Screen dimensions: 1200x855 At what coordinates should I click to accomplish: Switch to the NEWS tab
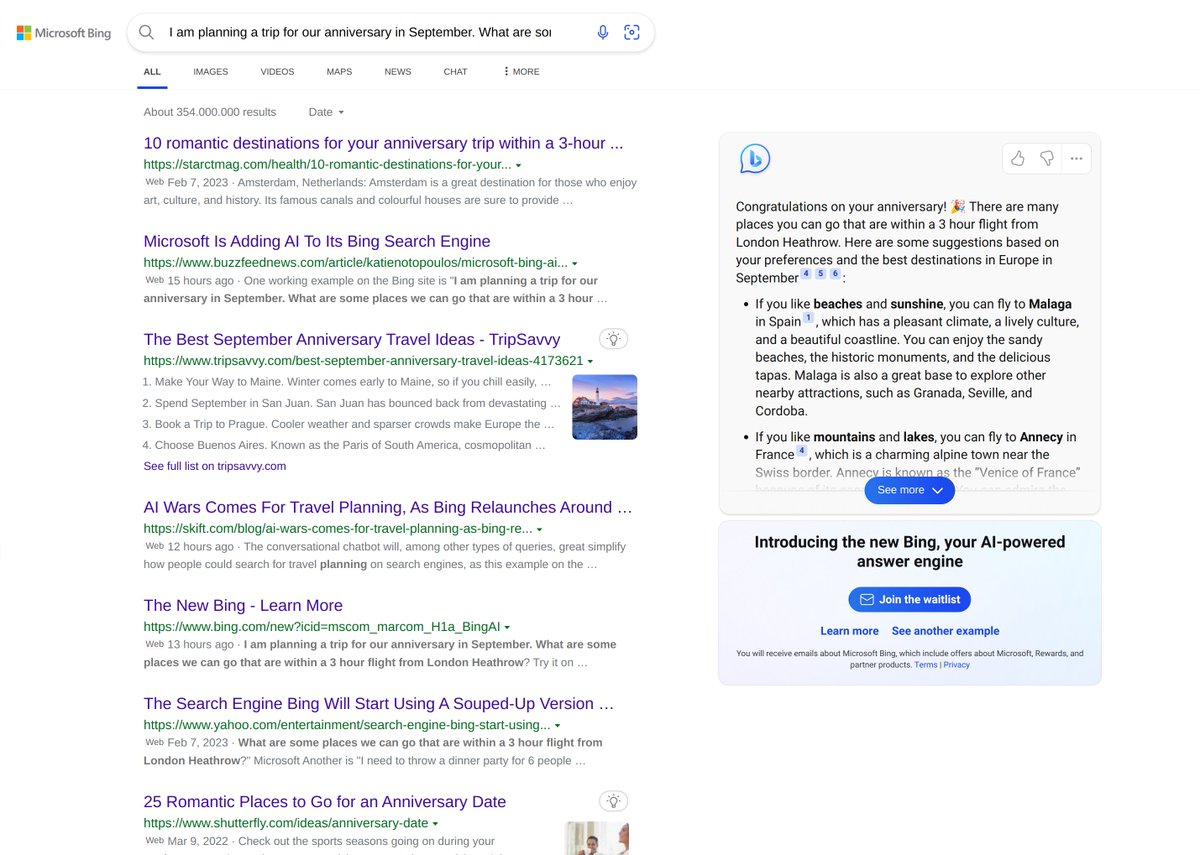[x=398, y=72]
